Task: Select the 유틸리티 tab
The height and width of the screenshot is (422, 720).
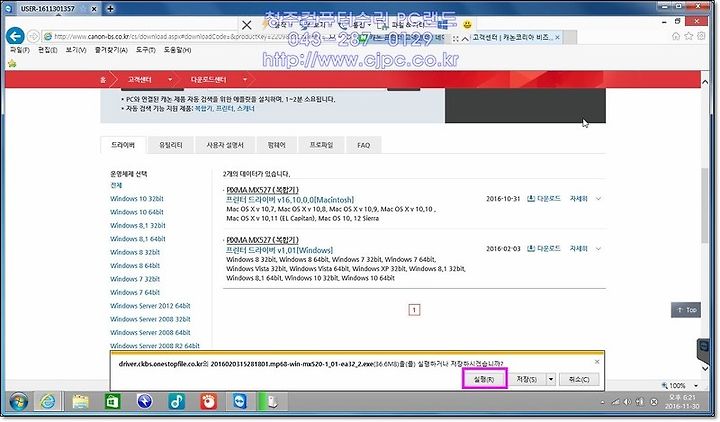Action: pyautogui.click(x=171, y=145)
